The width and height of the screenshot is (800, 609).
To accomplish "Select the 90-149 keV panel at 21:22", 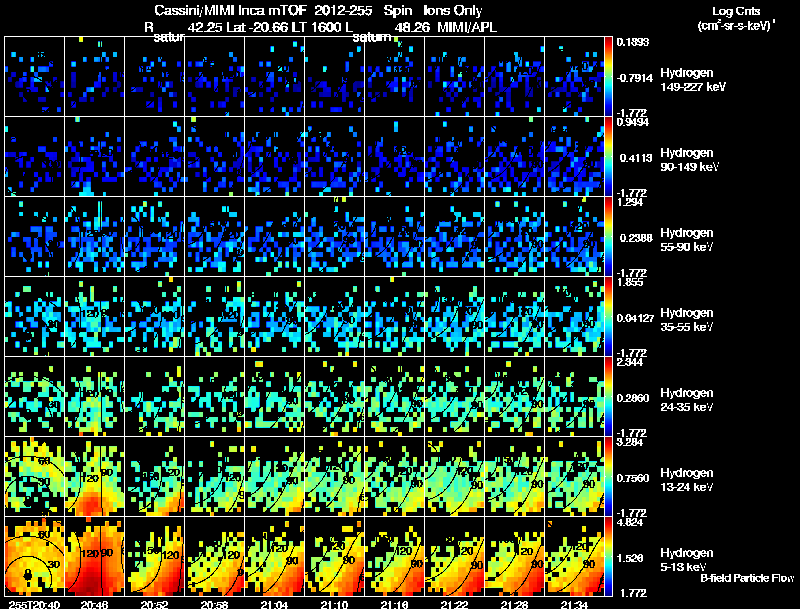I will (x=455, y=156).
